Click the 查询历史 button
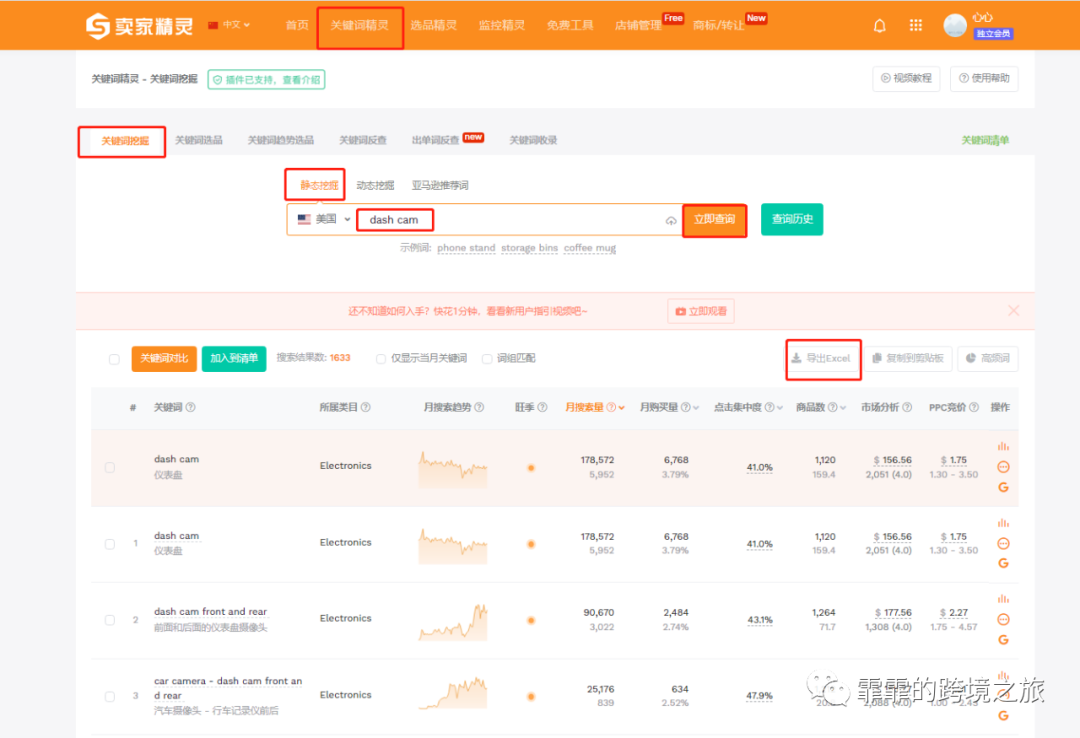The image size is (1080, 738). (792, 219)
